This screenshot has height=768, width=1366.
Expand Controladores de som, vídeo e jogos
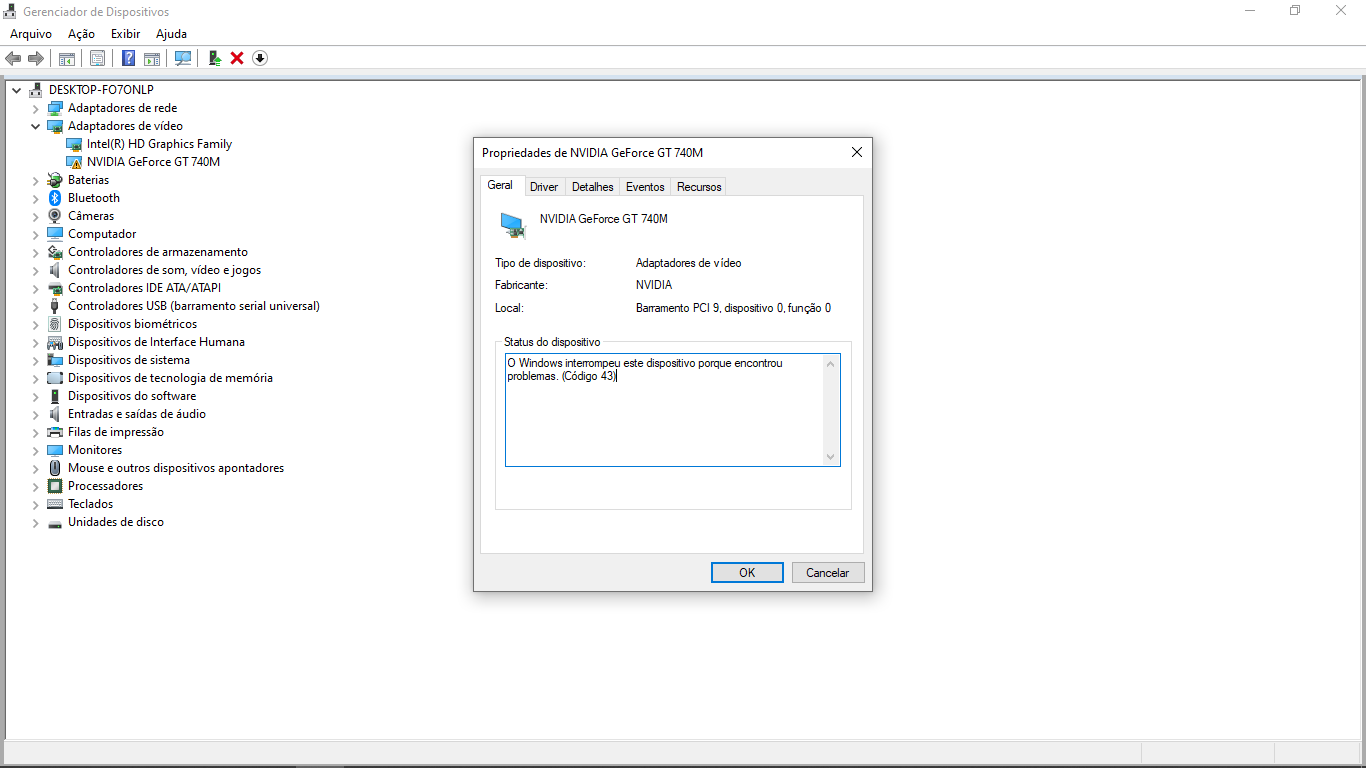(x=35, y=270)
